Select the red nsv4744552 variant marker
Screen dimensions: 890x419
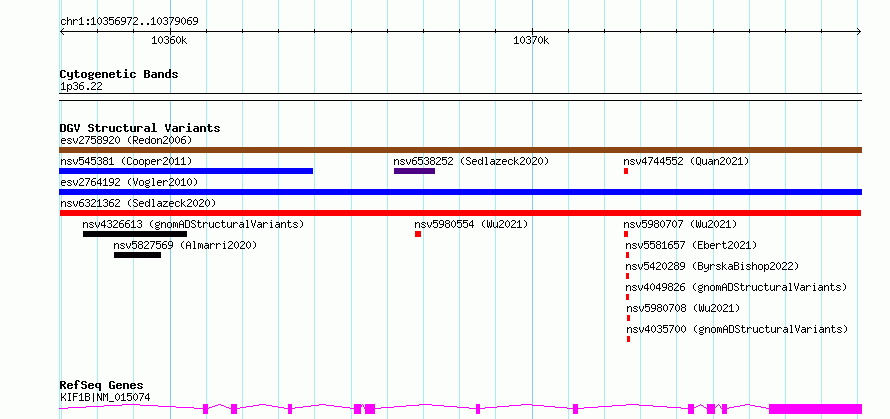click(626, 171)
